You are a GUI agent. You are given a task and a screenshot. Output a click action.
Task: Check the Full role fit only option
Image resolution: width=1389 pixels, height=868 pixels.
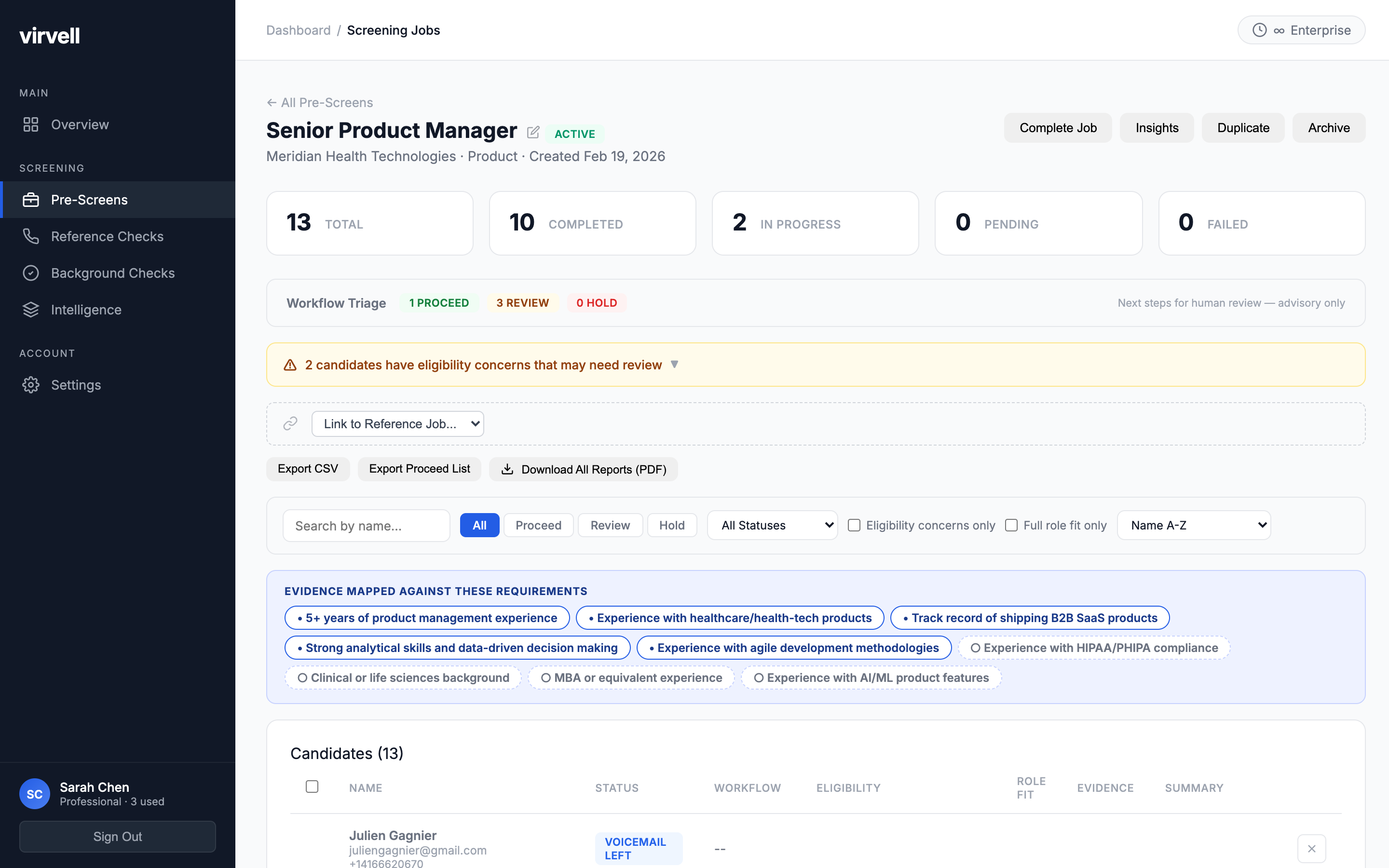click(x=1011, y=525)
